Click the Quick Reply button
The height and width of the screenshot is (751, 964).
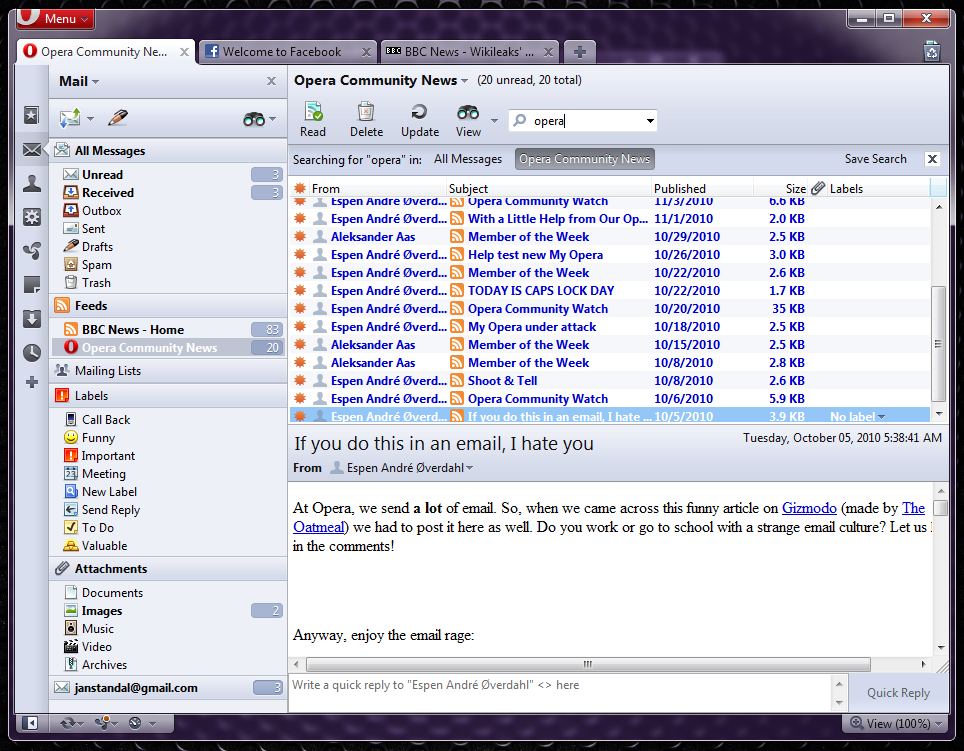click(x=897, y=693)
